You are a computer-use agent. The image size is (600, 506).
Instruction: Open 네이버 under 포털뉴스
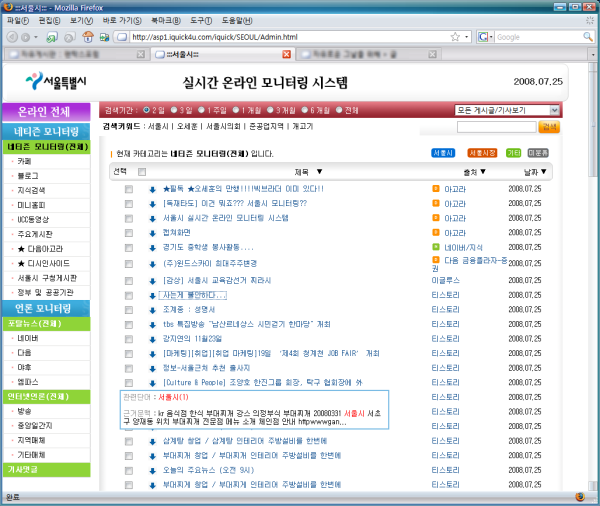[28, 338]
